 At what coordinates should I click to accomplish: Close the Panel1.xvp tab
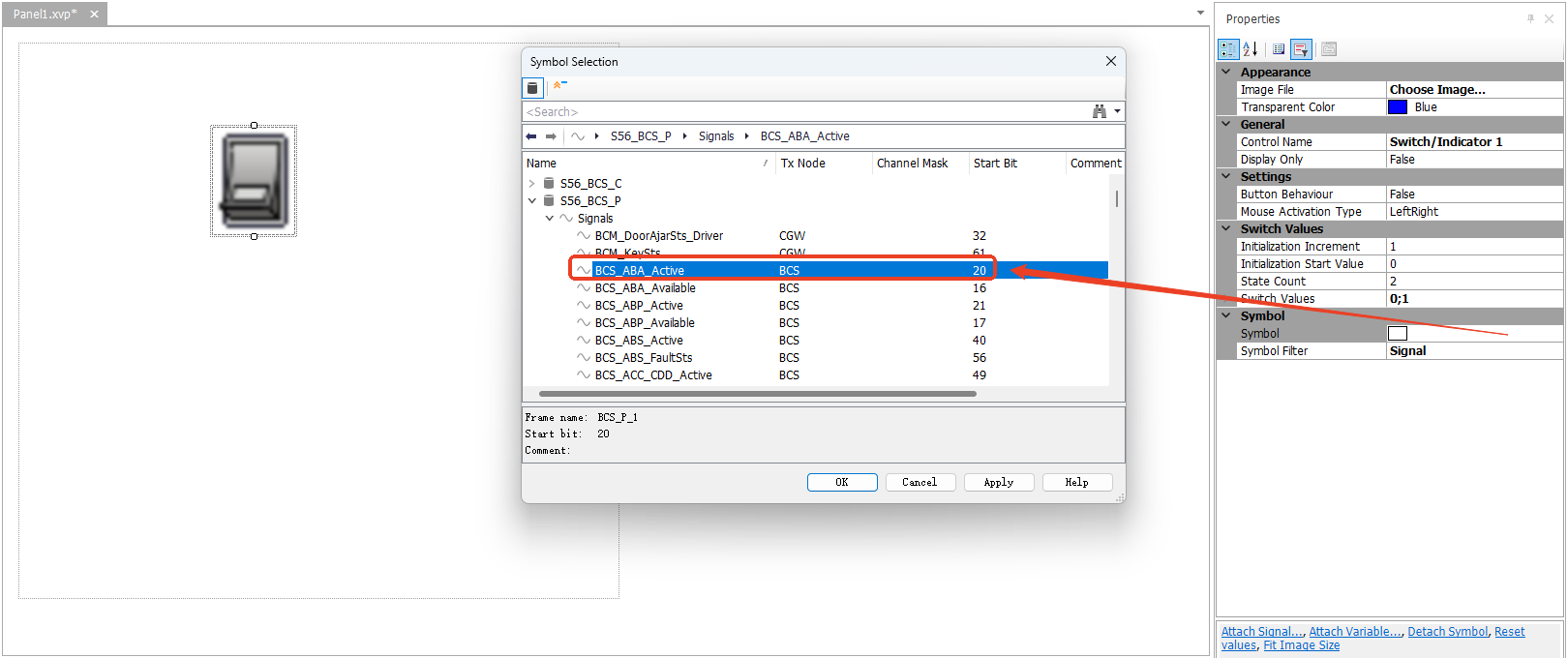click(94, 15)
